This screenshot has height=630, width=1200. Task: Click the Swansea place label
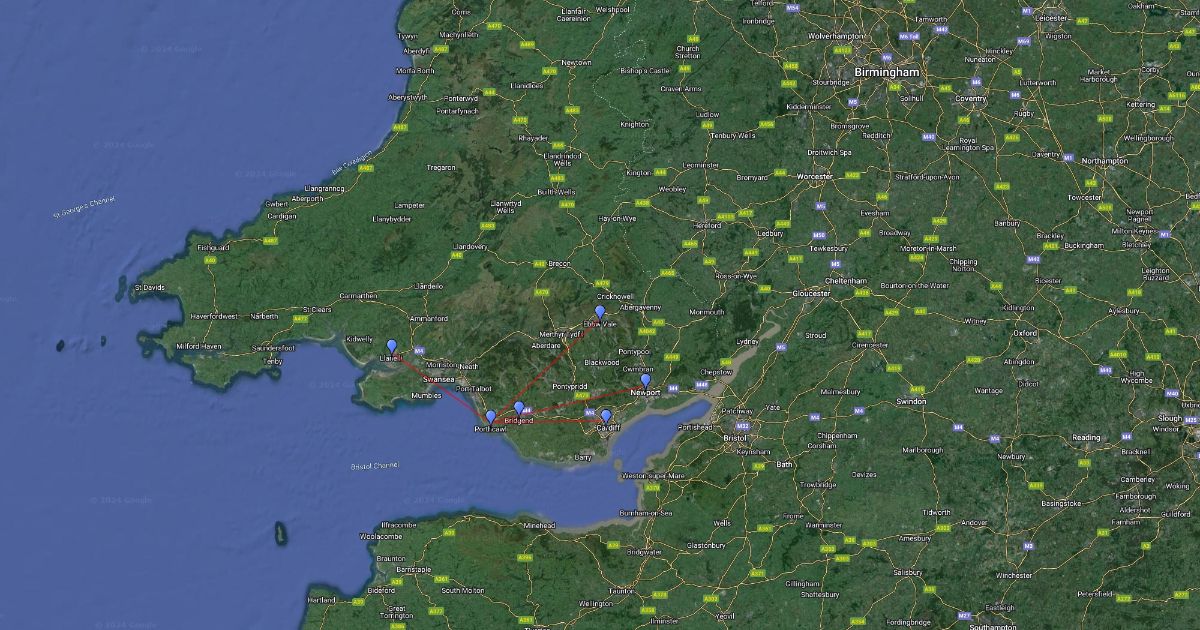click(438, 380)
